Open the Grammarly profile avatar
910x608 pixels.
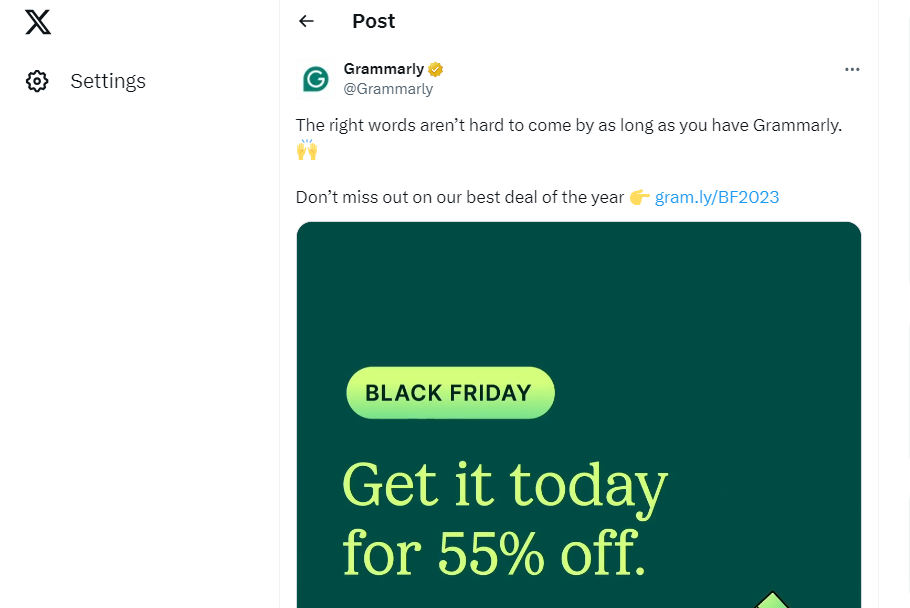(x=316, y=79)
